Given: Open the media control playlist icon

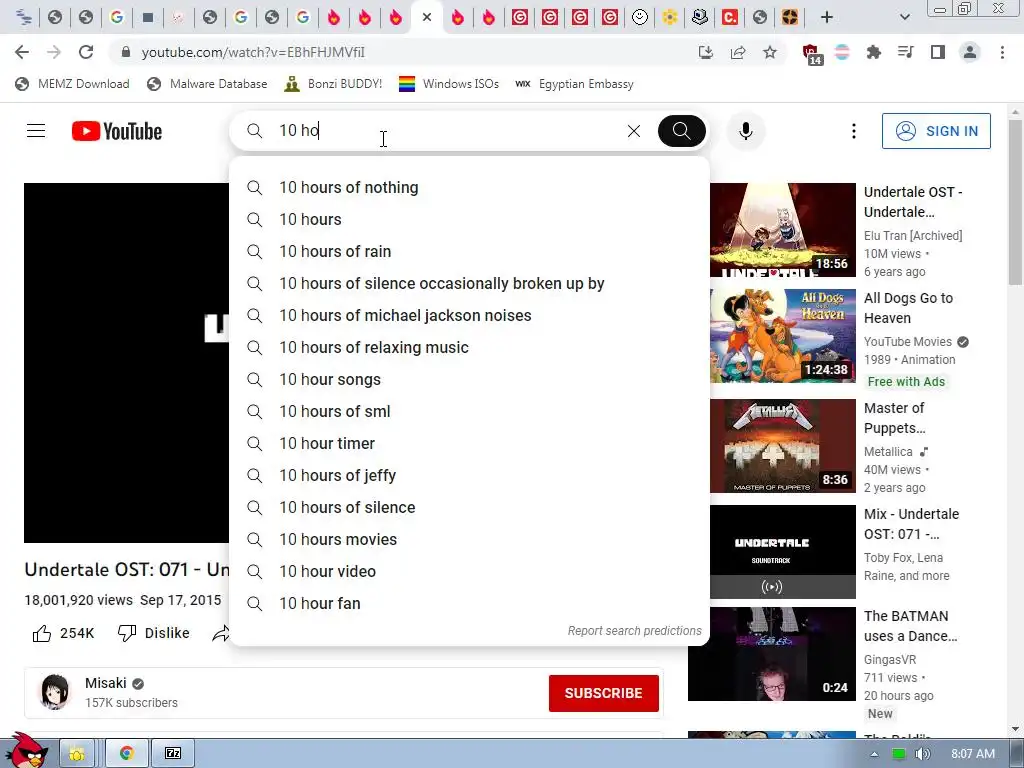Looking at the screenshot, I should pos(906,52).
